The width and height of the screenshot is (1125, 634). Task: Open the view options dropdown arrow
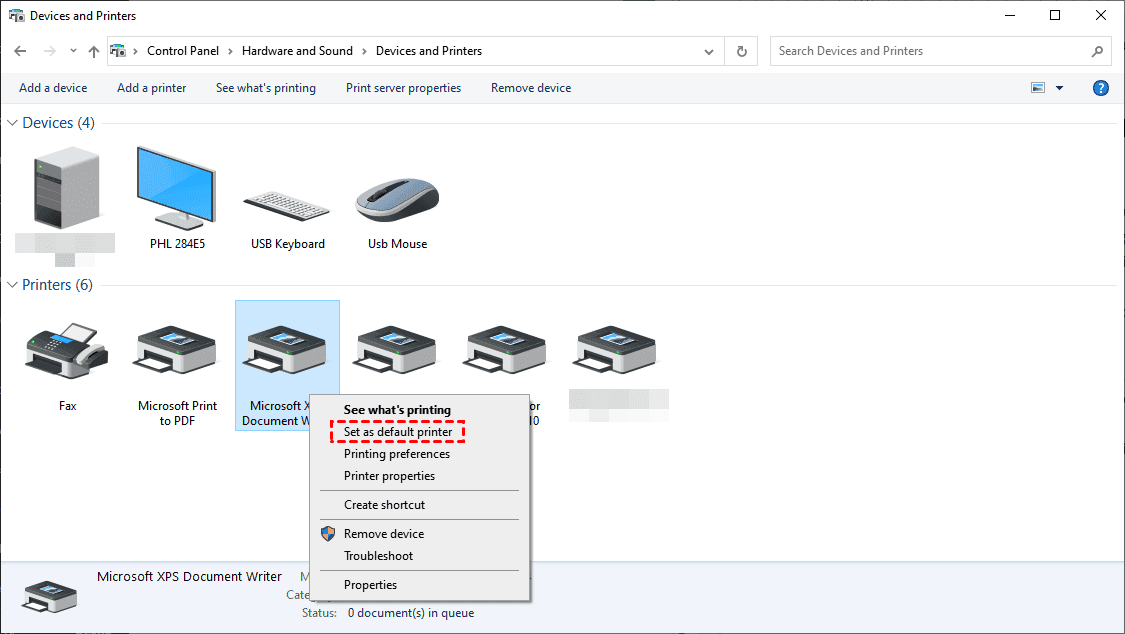coord(1060,88)
